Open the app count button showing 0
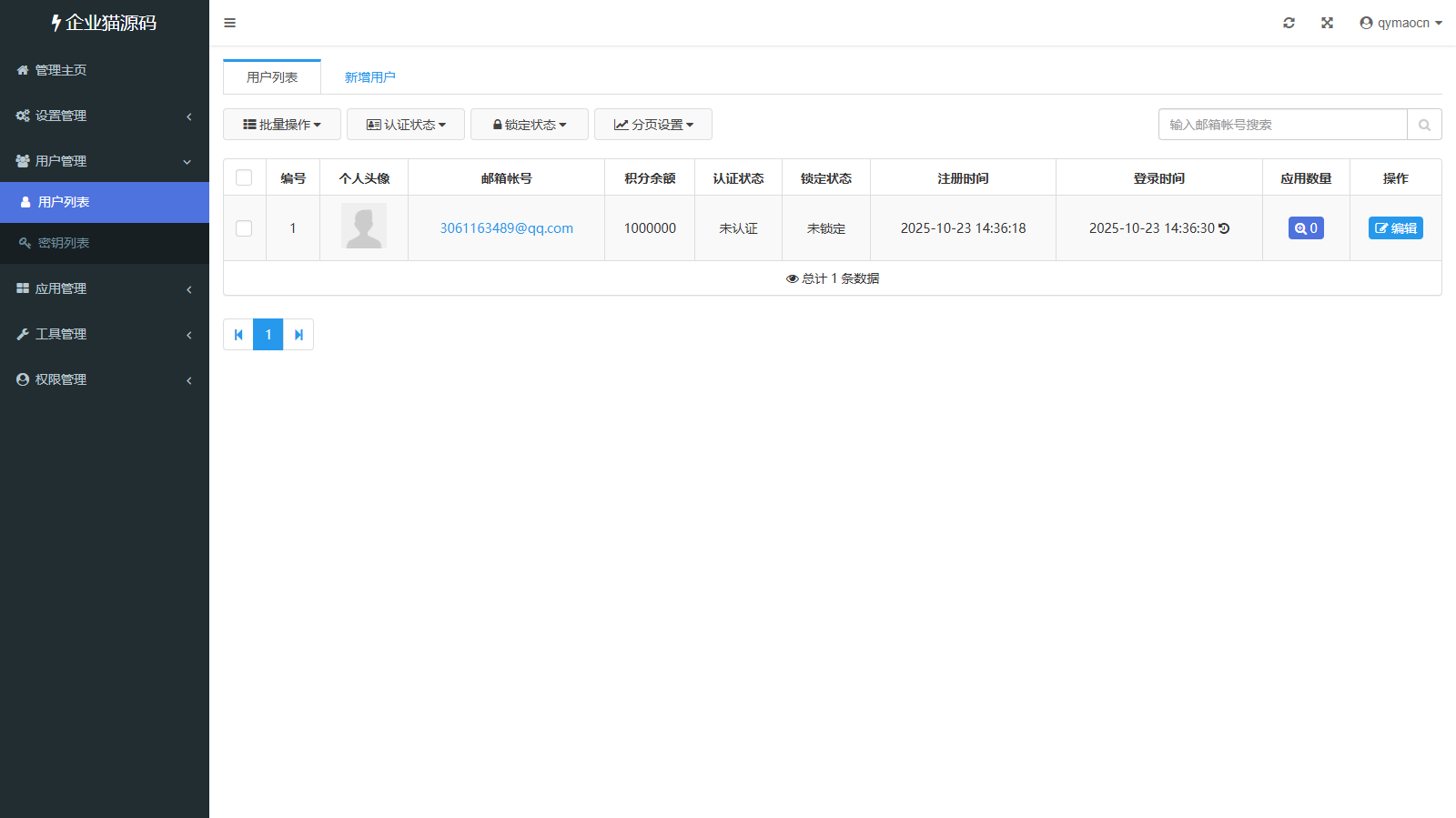The width and height of the screenshot is (1456, 818). 1306,228
